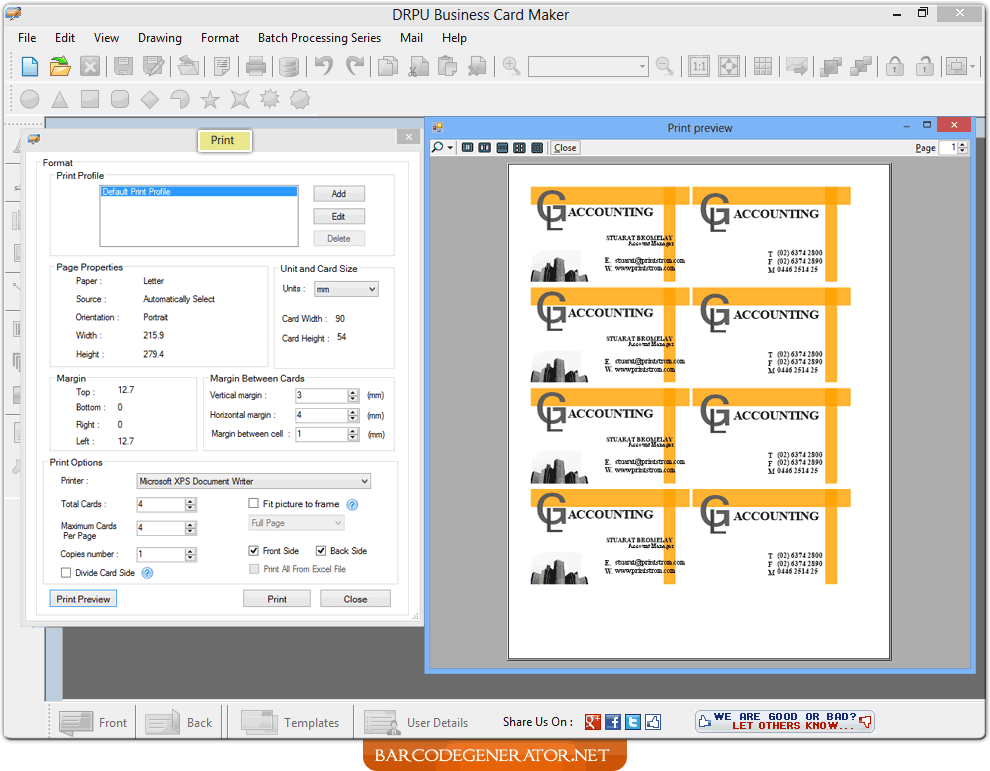Open the Batch Processing Series menu
Viewport: 990px width, 771px height.
click(319, 38)
